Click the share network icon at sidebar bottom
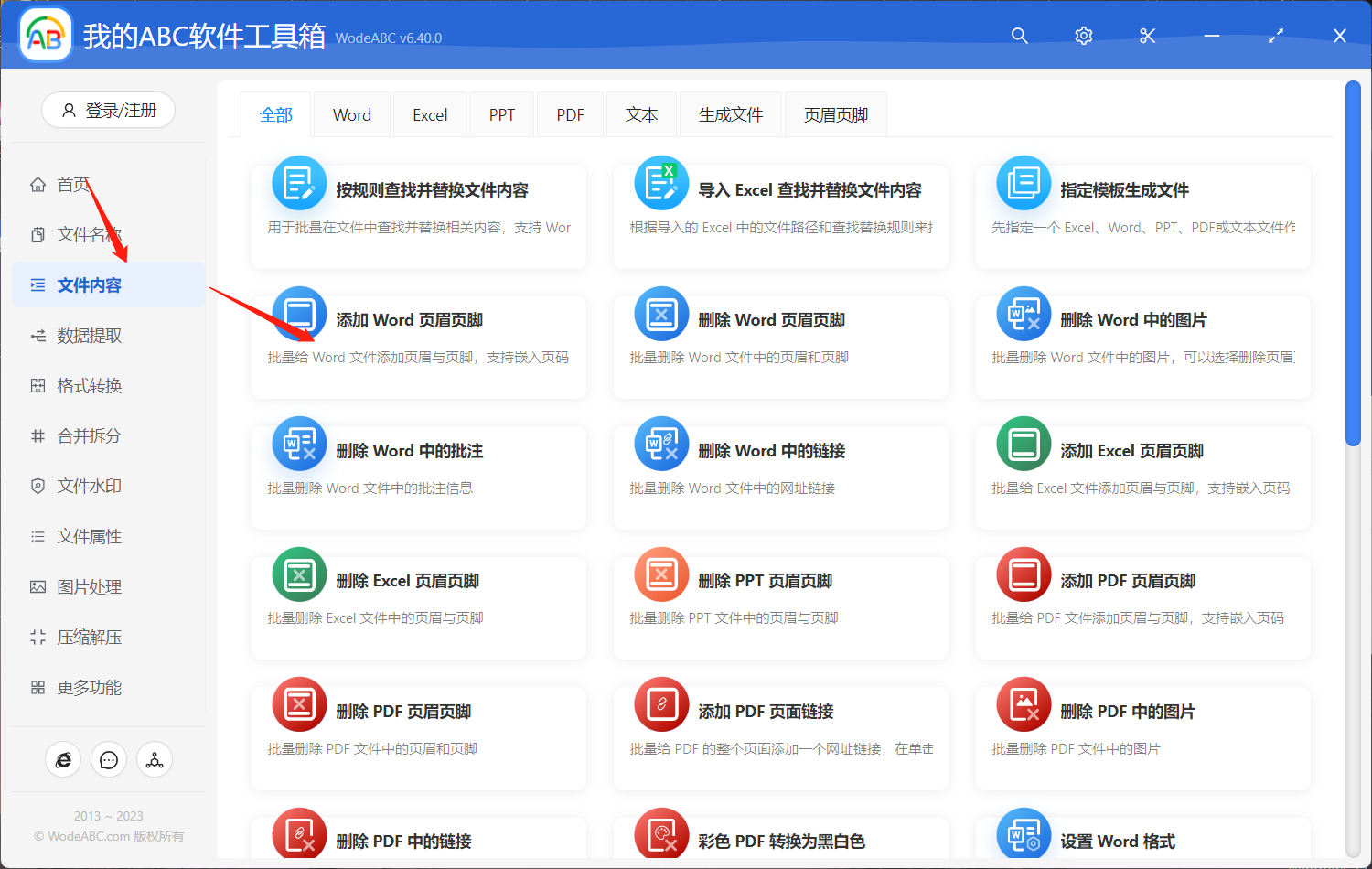This screenshot has width=1372, height=869. pos(155,759)
